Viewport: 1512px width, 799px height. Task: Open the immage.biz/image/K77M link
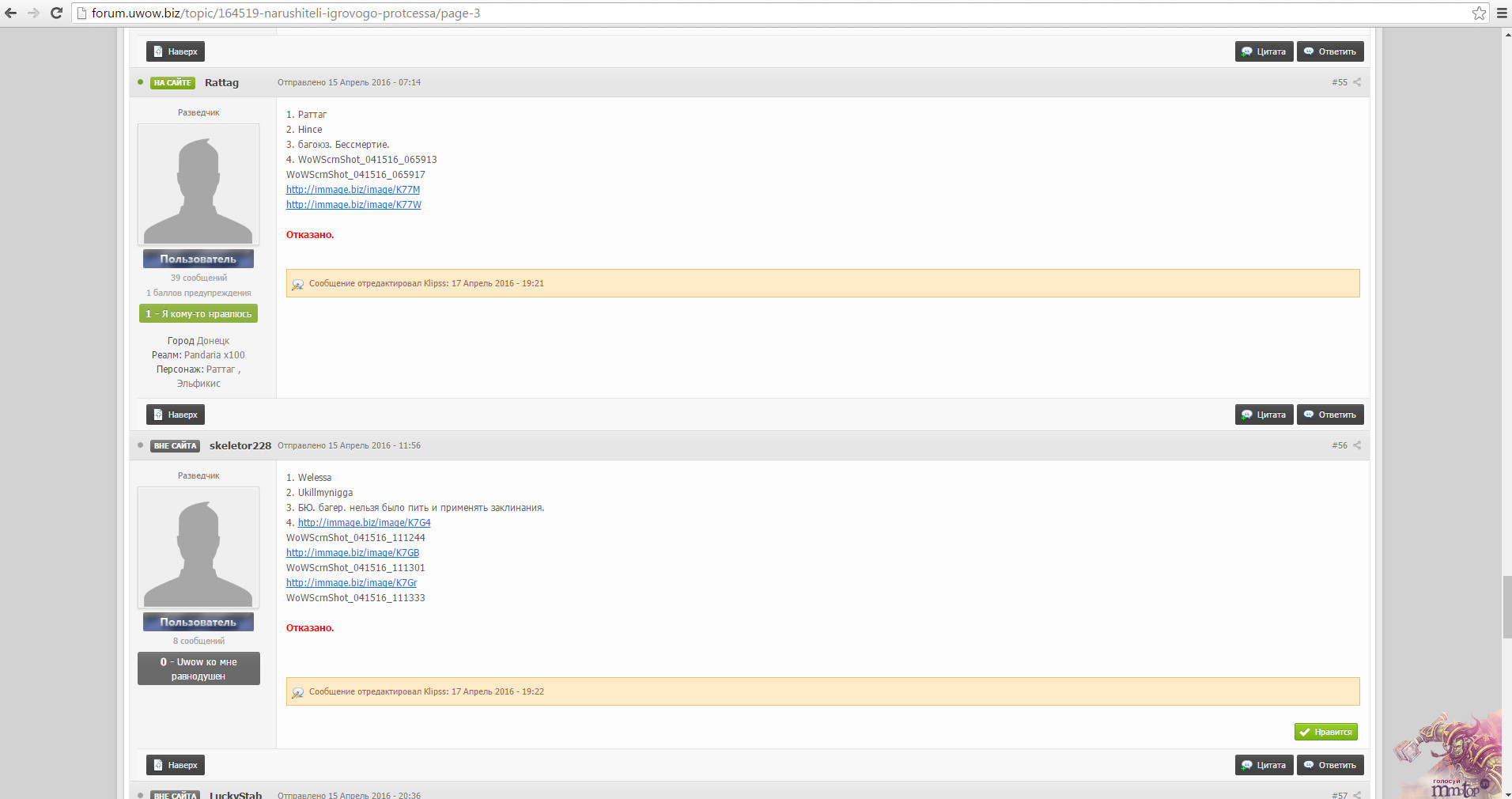pos(353,190)
